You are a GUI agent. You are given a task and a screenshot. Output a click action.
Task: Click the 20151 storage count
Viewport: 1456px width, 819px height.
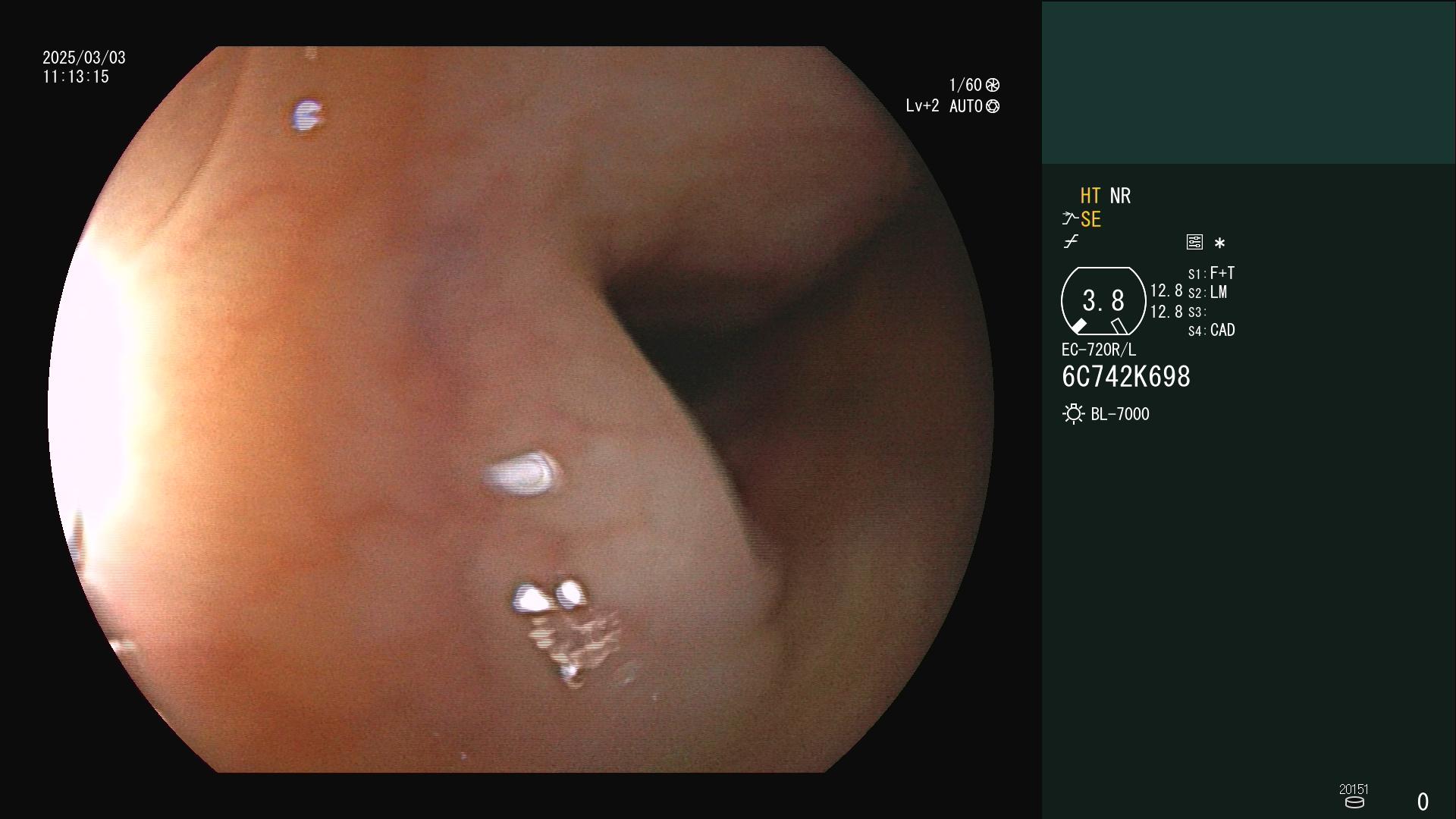coord(1354,789)
